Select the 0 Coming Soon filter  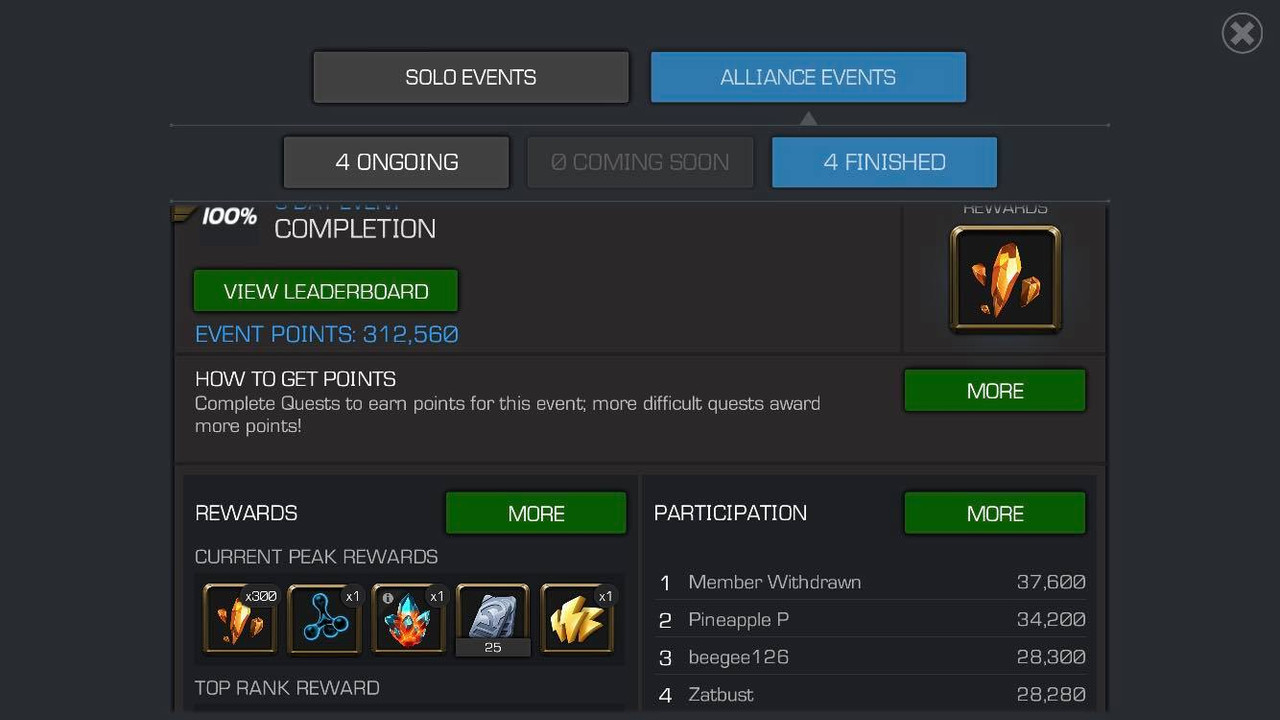[640, 162]
